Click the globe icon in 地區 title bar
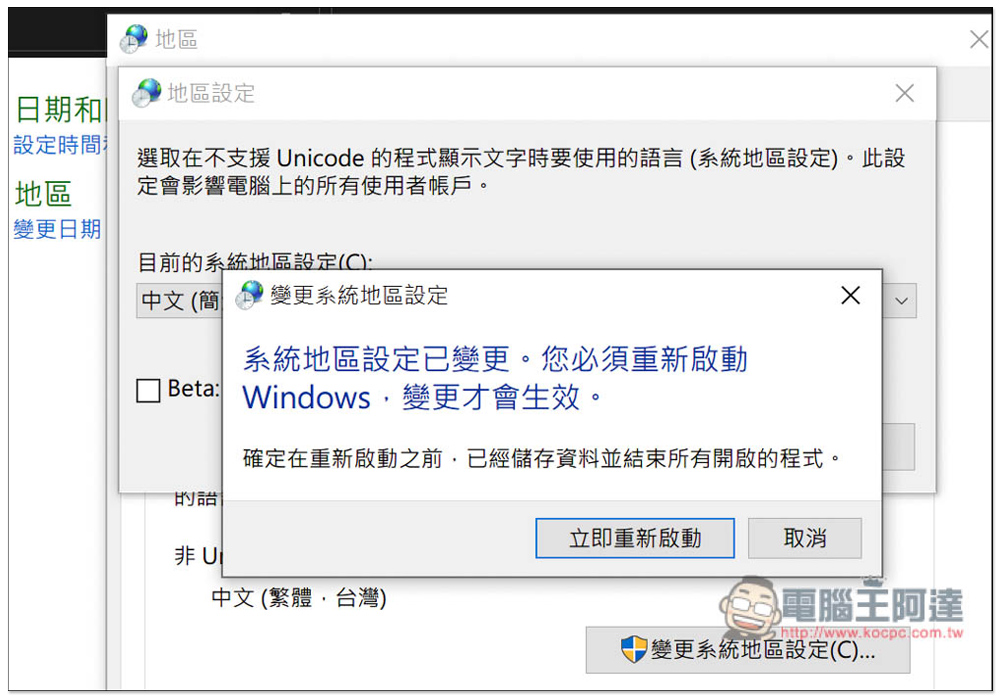 point(134,39)
